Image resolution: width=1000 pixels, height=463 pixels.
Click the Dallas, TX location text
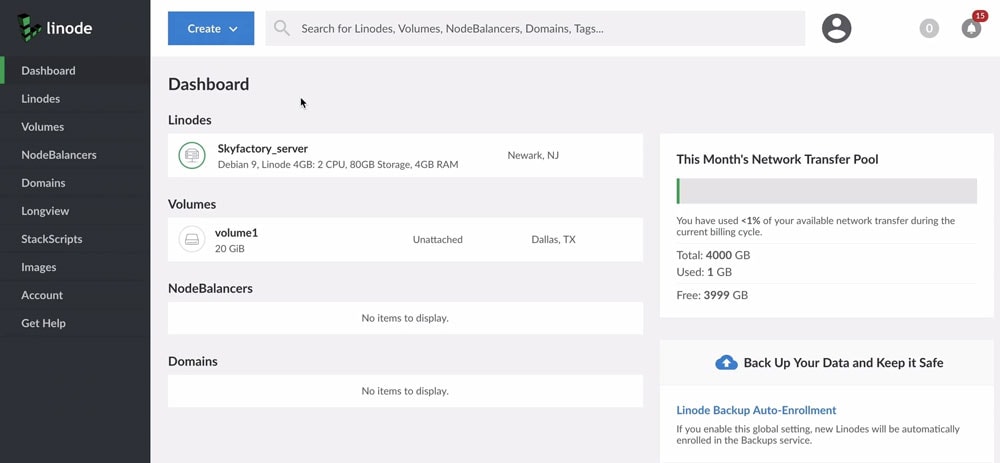[x=554, y=240]
